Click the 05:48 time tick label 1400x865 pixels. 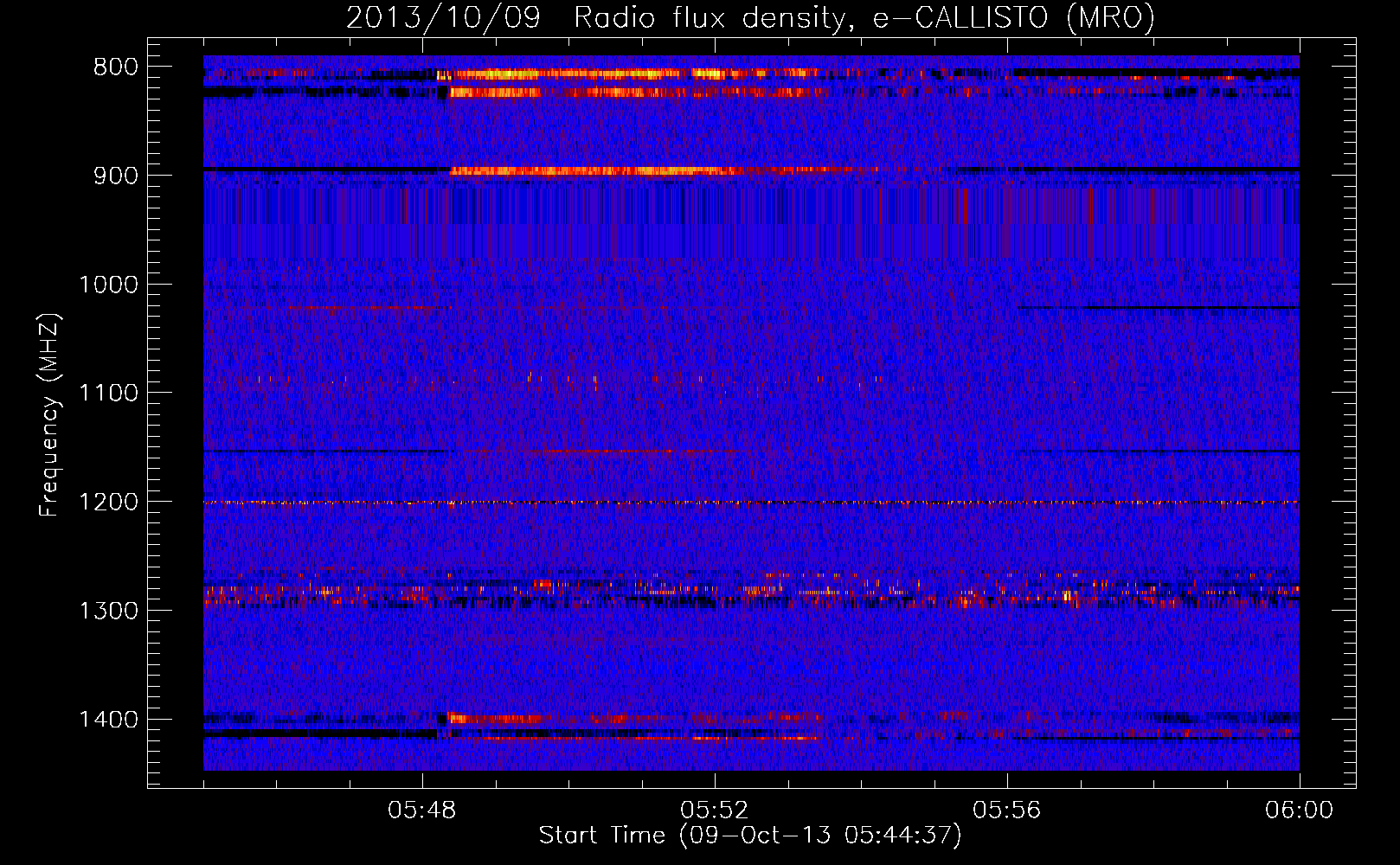point(422,811)
